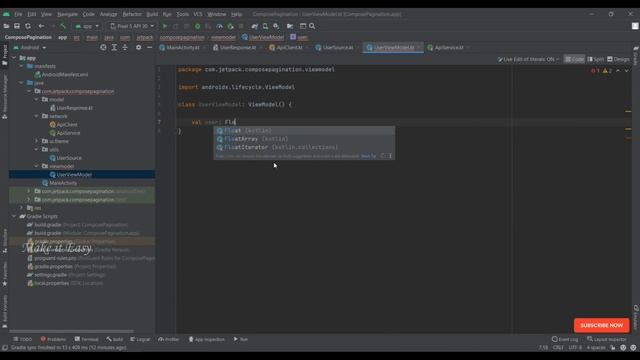Open the SDK Manager icon
640x360 pixels.
(x=276, y=26)
